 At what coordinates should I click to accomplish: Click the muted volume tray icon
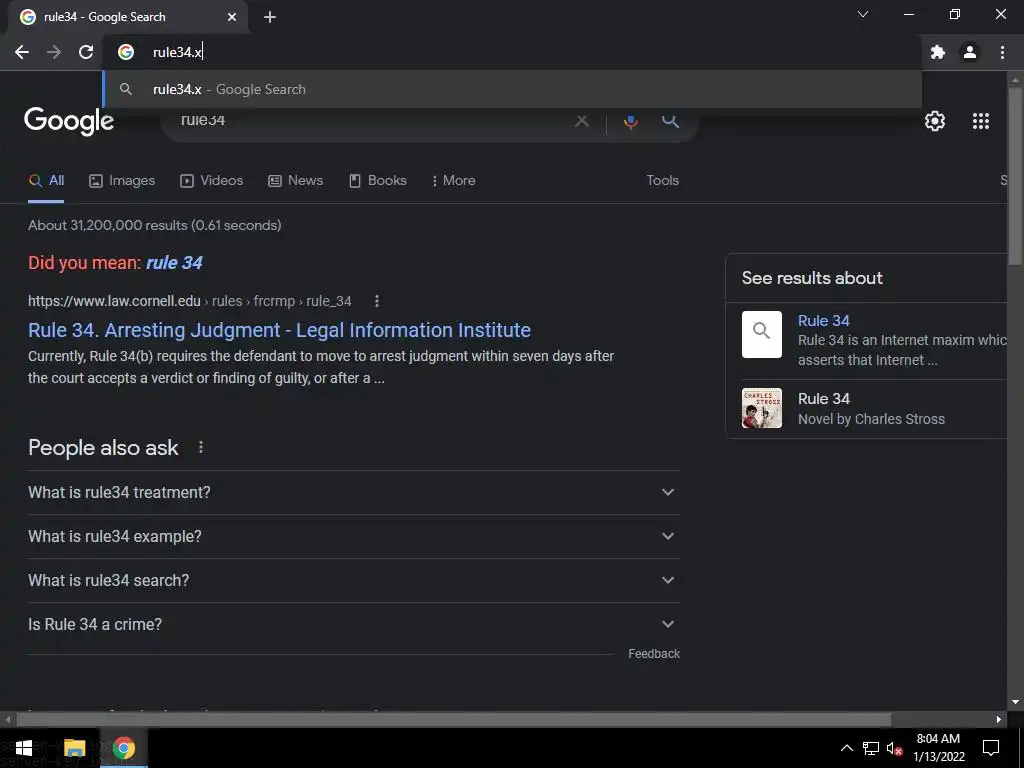(x=894, y=748)
